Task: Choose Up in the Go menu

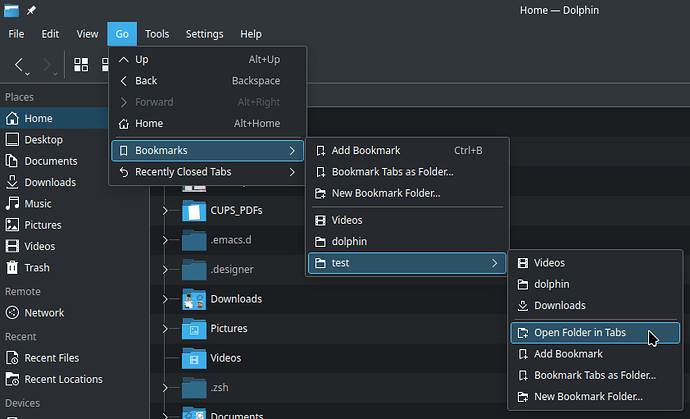Action: point(207,59)
